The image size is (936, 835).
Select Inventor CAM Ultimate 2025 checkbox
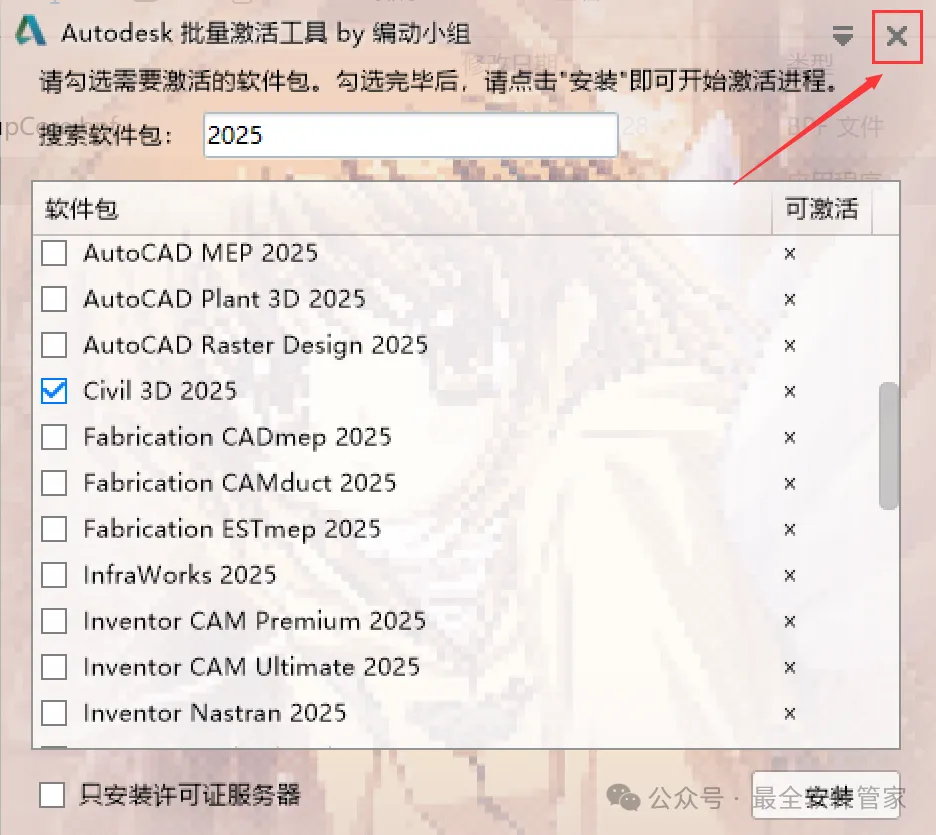54,667
